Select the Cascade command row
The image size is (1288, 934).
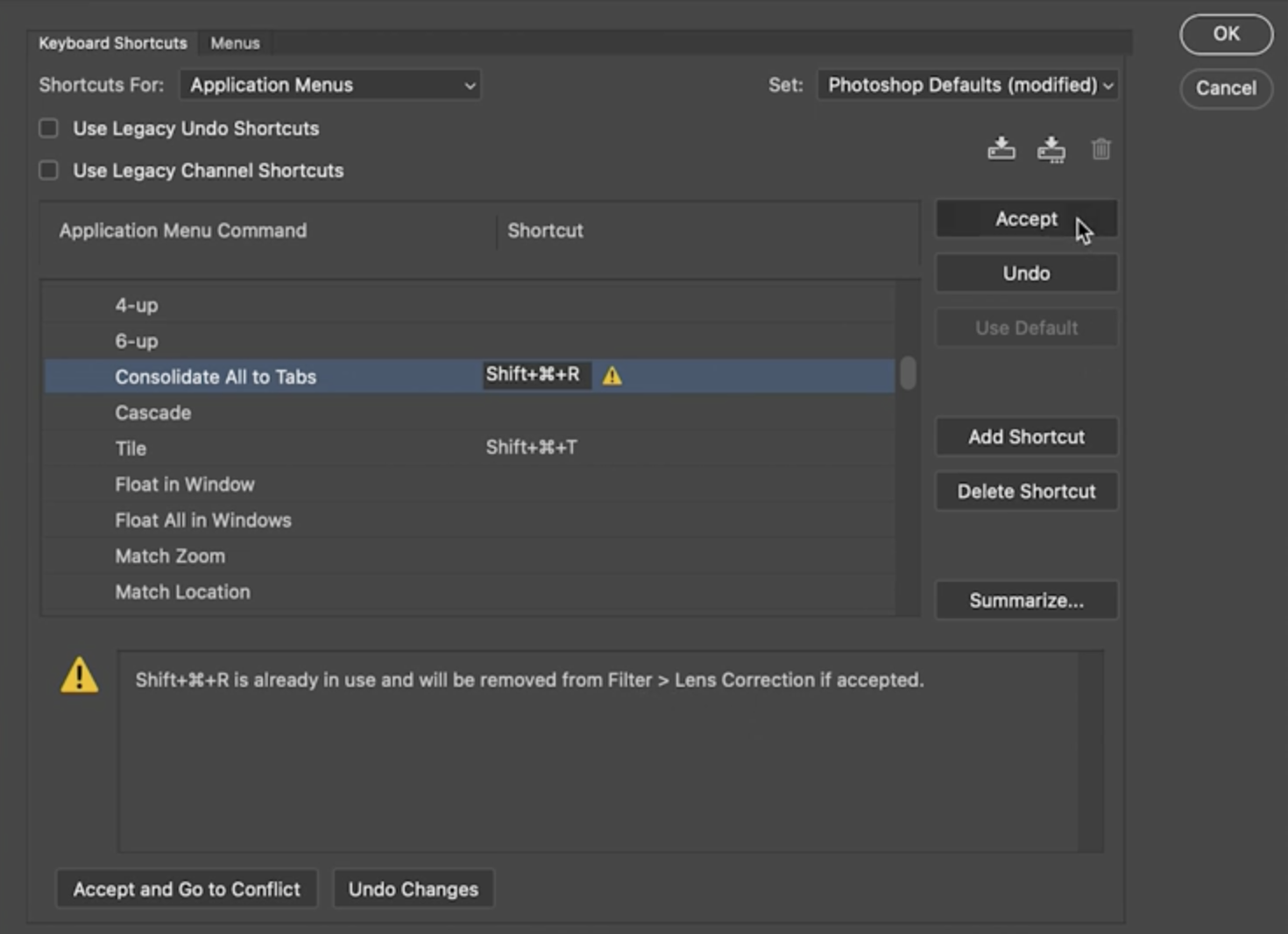click(x=470, y=413)
